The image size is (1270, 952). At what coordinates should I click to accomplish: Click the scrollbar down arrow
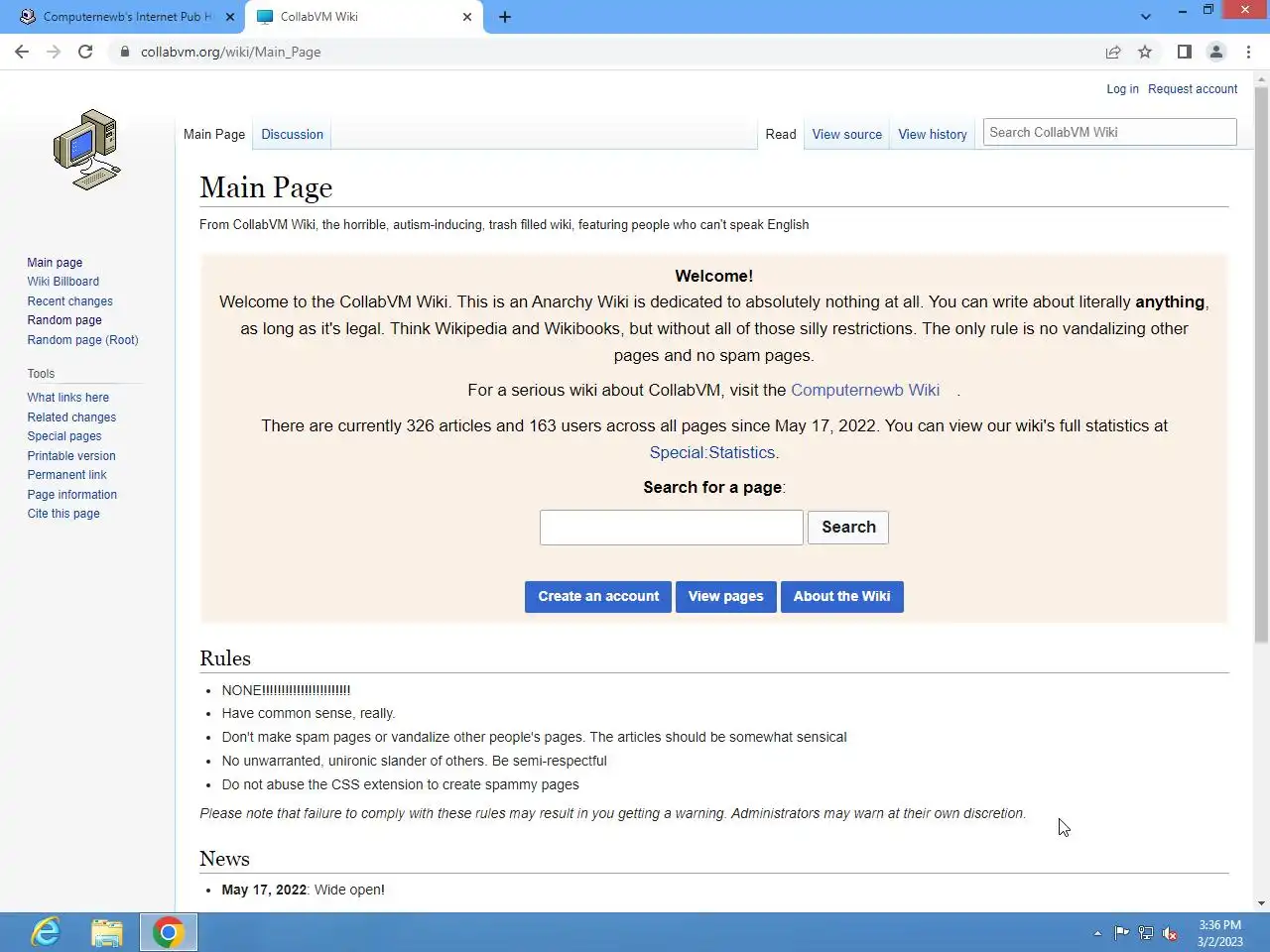click(1261, 903)
